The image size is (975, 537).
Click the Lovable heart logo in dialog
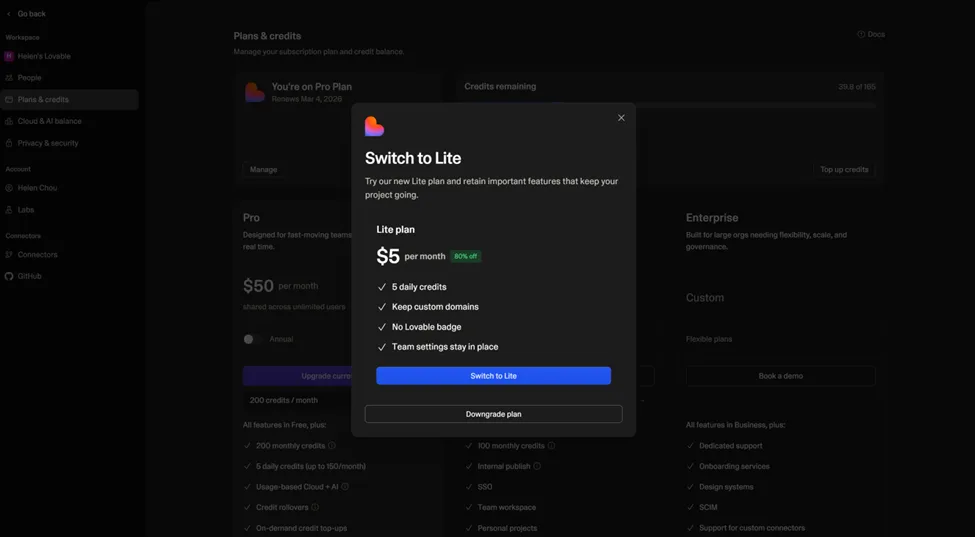pos(374,126)
